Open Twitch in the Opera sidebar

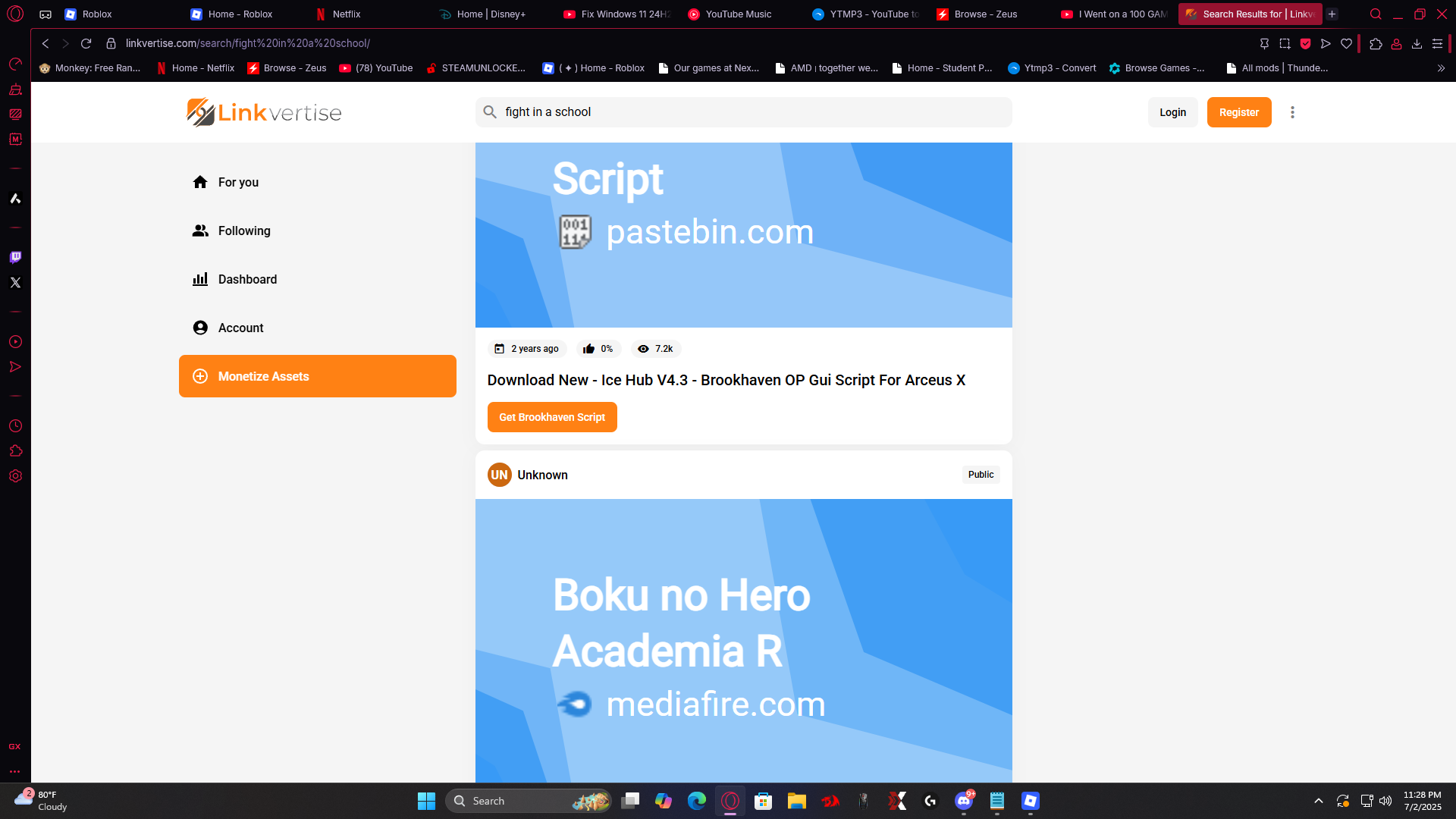pyautogui.click(x=15, y=257)
